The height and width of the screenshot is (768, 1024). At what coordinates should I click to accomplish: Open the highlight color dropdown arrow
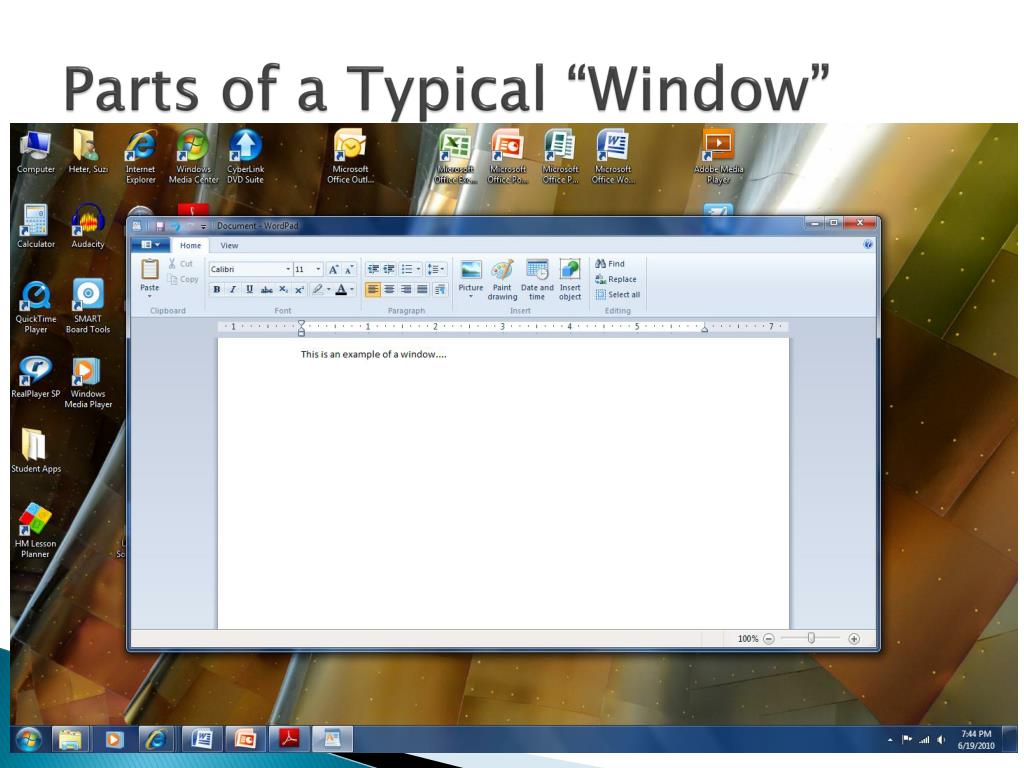(328, 289)
